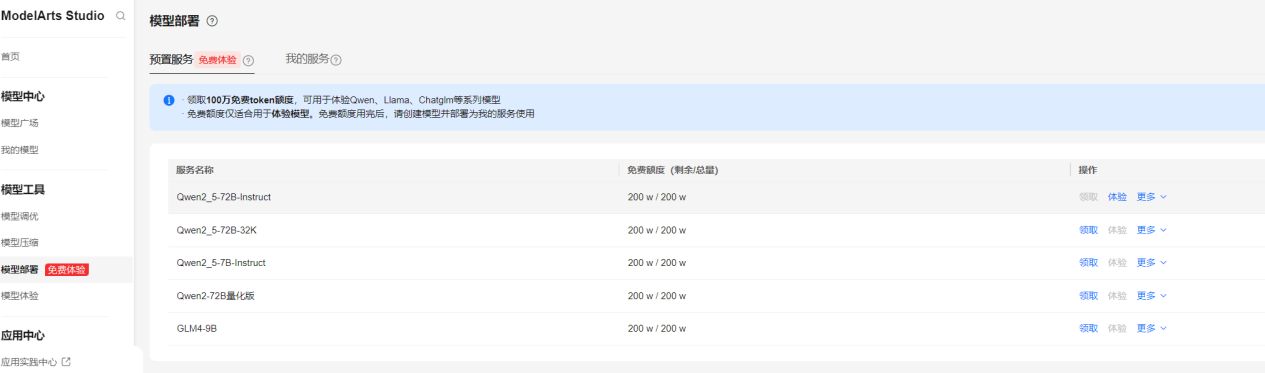Click quota value for Qwen2_5-7B-Instruct row
This screenshot has width=1265, height=373.
[656, 263]
